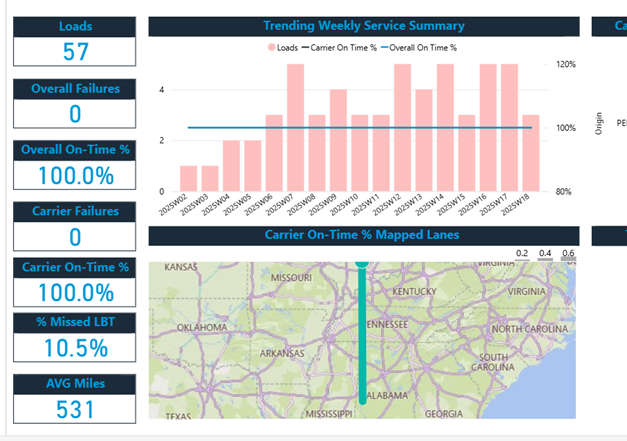Select the % Missed LBT value 10.5%
Image resolution: width=627 pixels, height=441 pixels.
point(75,348)
